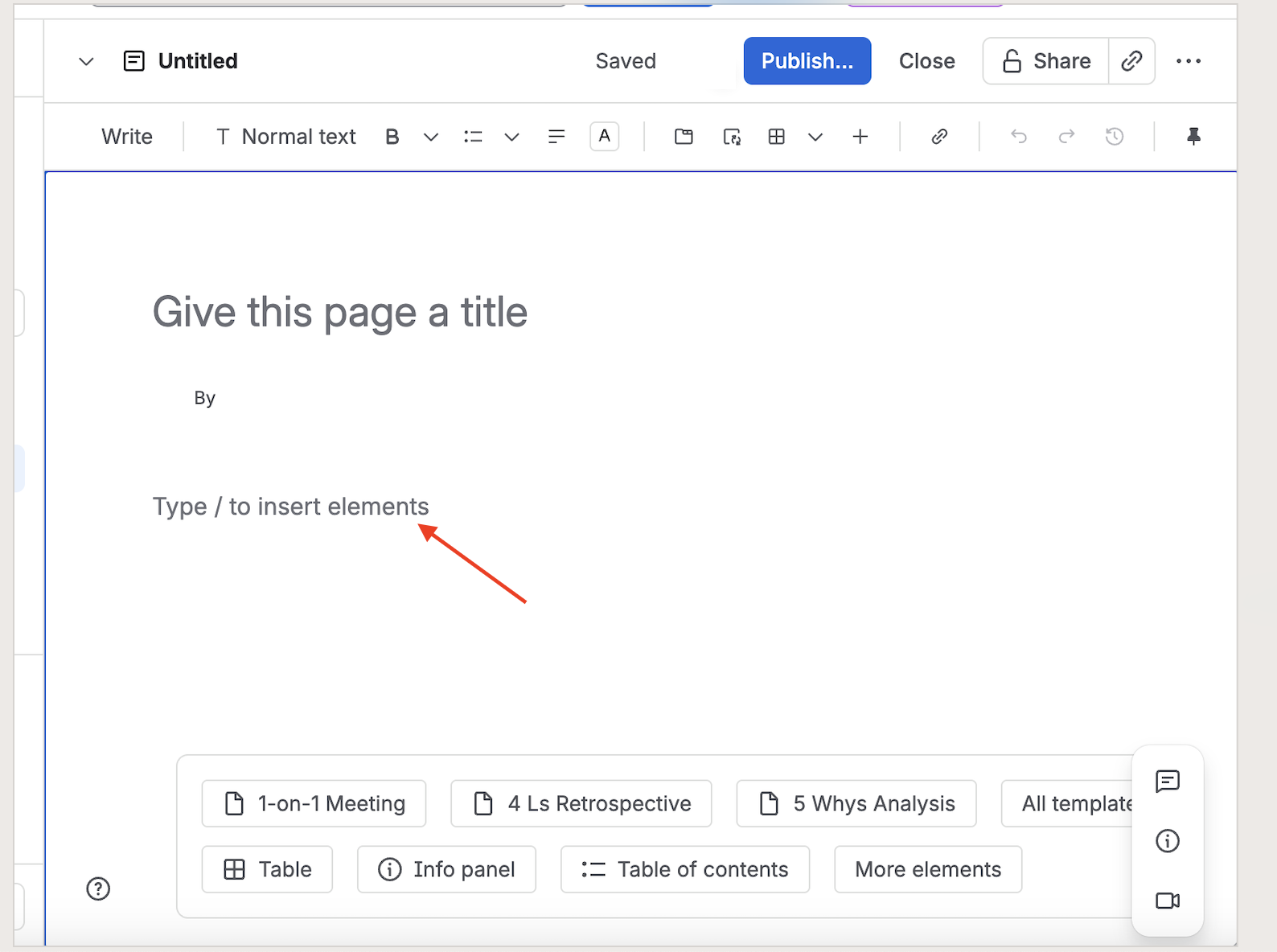Open the Normal text style dropdown

[x=286, y=137]
